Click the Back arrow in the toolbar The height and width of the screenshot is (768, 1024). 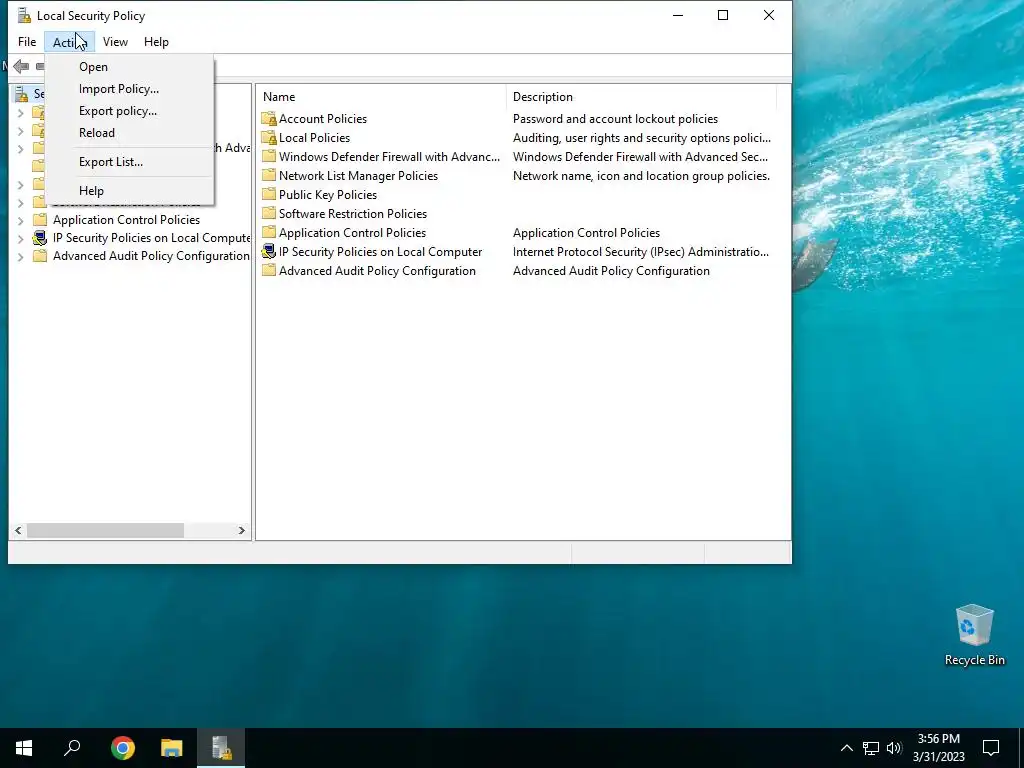point(21,66)
